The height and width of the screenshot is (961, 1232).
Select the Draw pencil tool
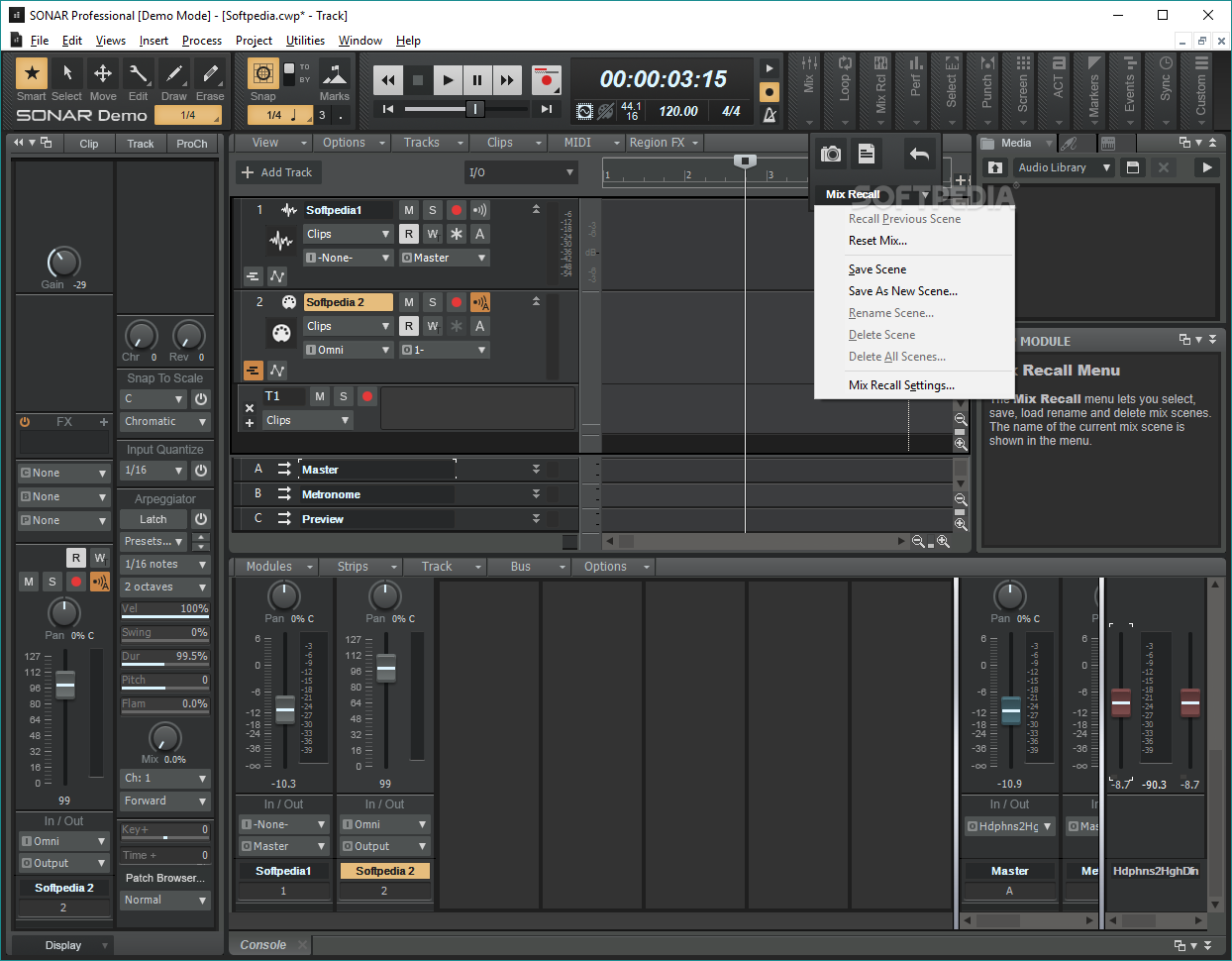pos(174,73)
